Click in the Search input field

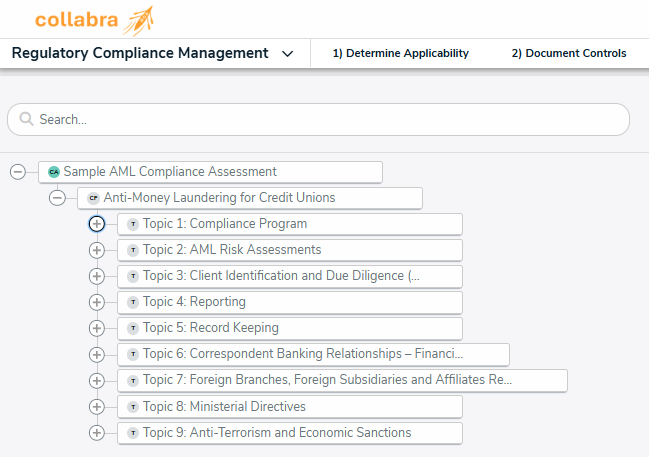[x=320, y=119]
